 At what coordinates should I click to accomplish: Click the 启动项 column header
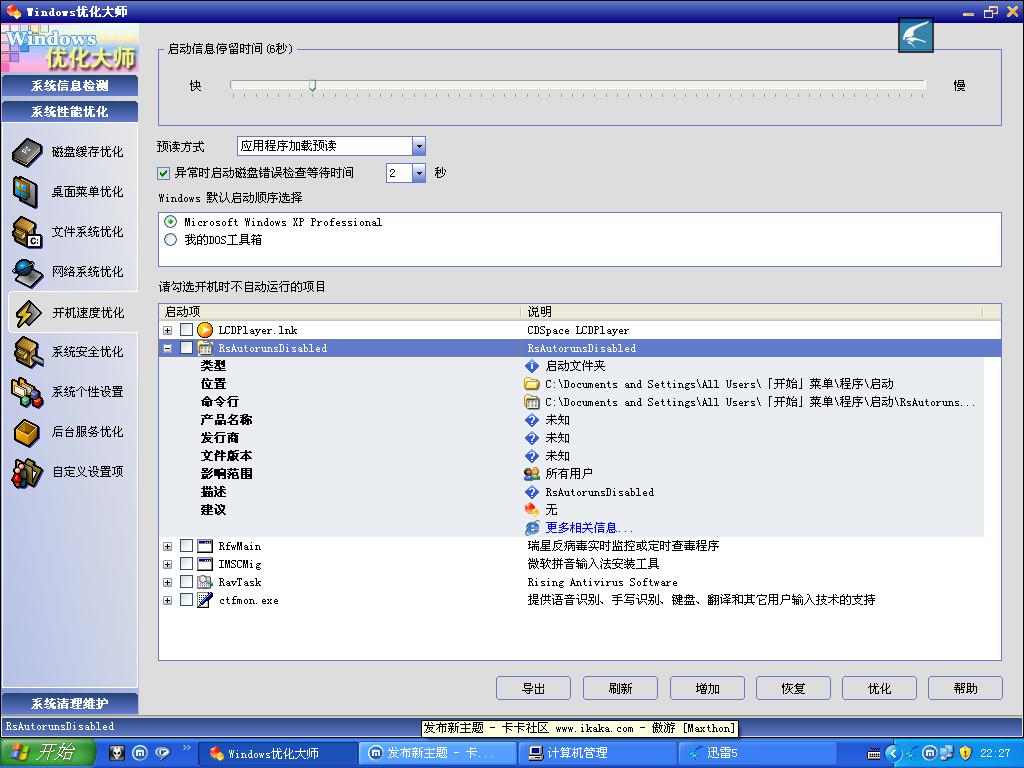click(x=340, y=312)
